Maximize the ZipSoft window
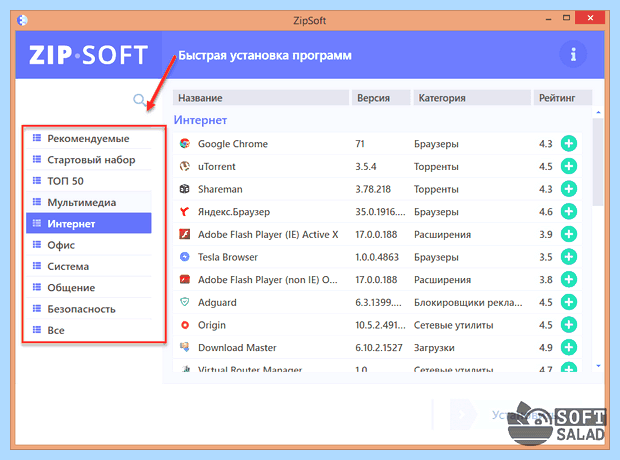620x460 pixels. coord(567,18)
